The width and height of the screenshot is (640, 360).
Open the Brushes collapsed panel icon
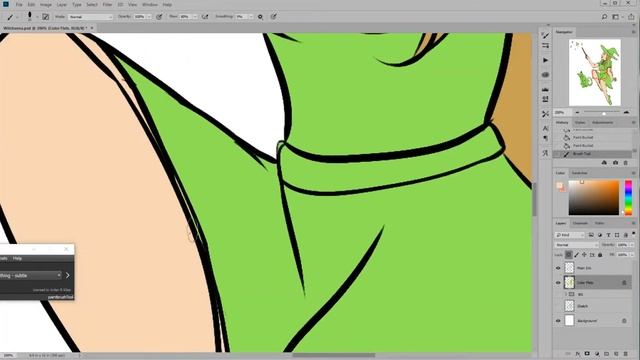click(545, 46)
